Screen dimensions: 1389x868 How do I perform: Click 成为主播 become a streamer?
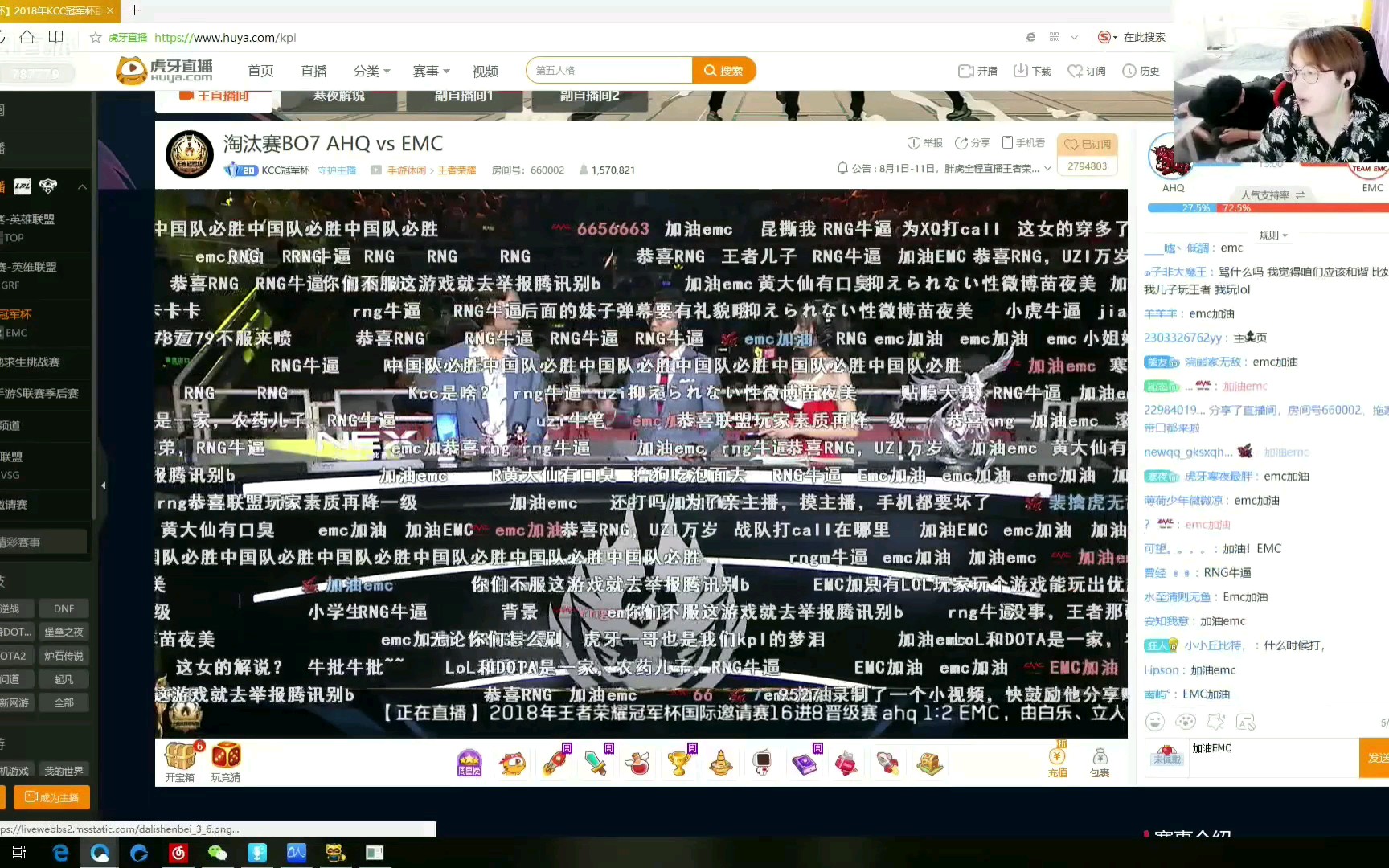click(x=51, y=797)
